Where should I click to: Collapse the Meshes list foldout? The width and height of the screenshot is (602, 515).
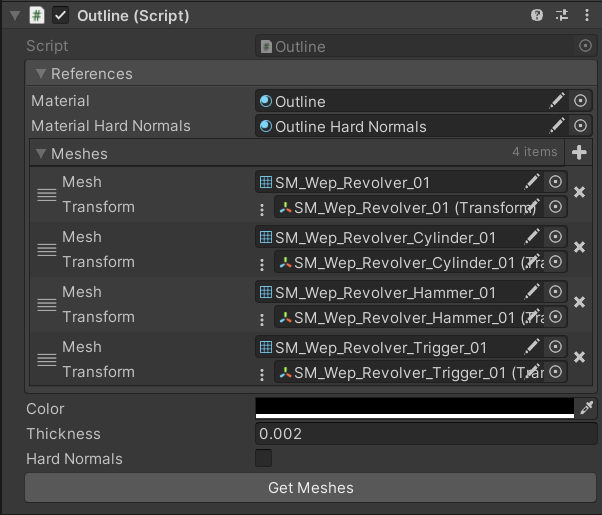pos(41,154)
